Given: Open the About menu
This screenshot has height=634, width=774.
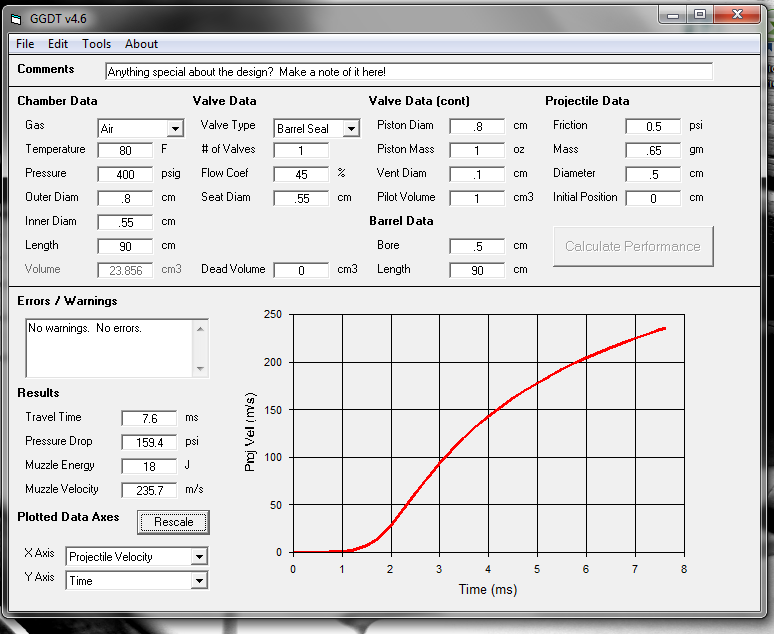Looking at the screenshot, I should pyautogui.click(x=141, y=44).
